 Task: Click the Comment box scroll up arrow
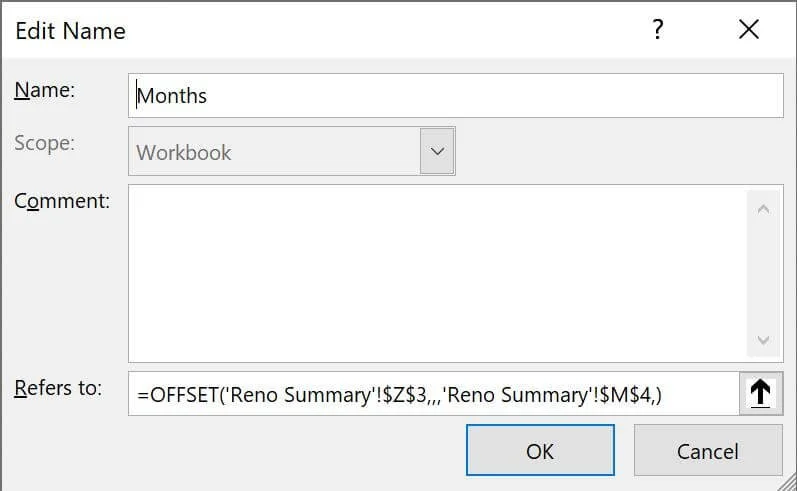763,209
